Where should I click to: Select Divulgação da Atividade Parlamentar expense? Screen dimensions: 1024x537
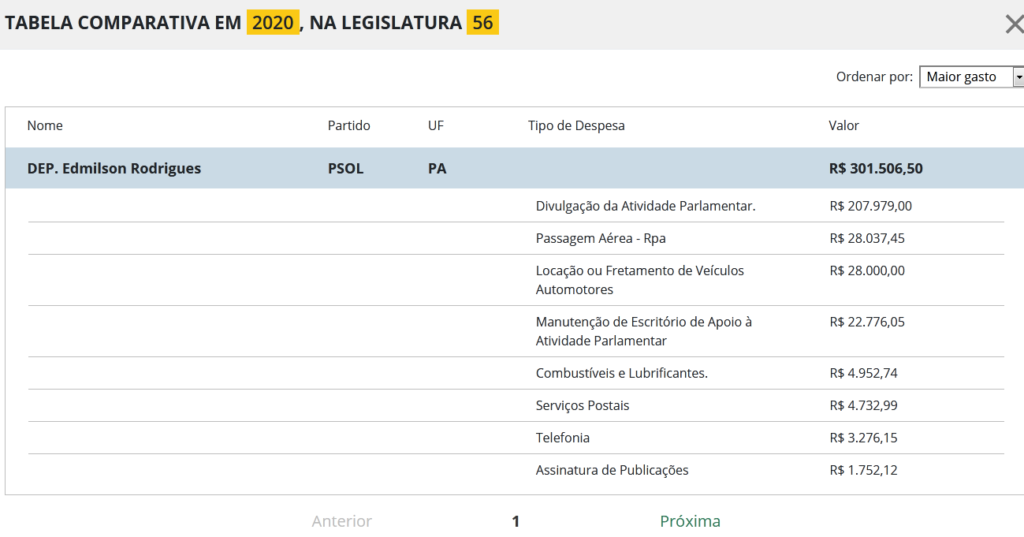645,206
